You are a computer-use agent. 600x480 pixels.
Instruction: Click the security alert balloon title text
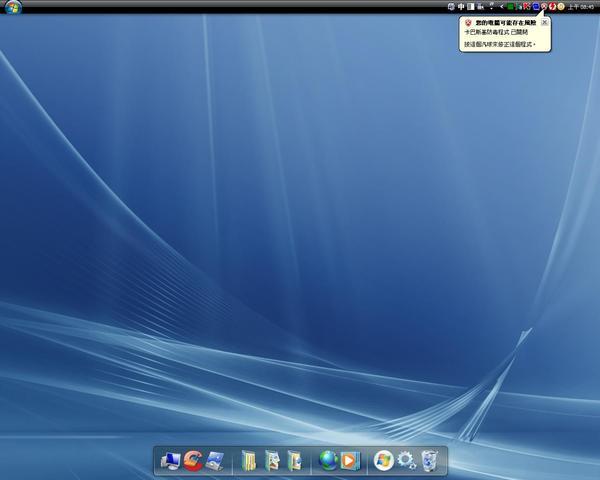coord(506,23)
